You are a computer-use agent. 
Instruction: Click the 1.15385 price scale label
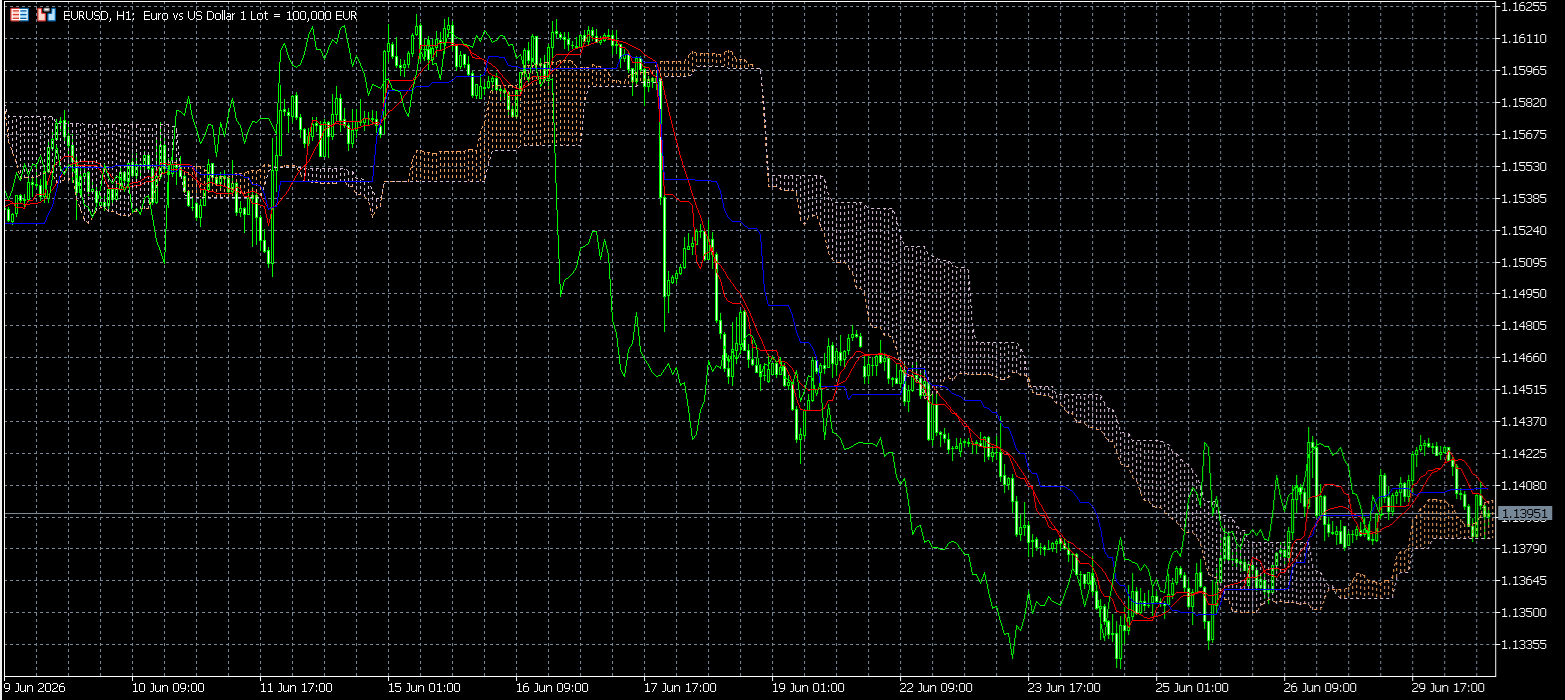click(1525, 198)
